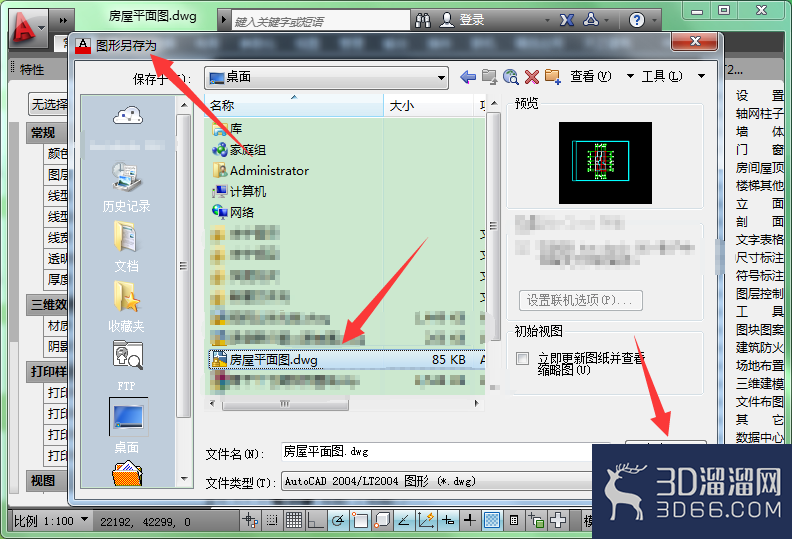Click the annotation monitor plus icon
The width and height of the screenshot is (792, 539).
click(x=558, y=520)
